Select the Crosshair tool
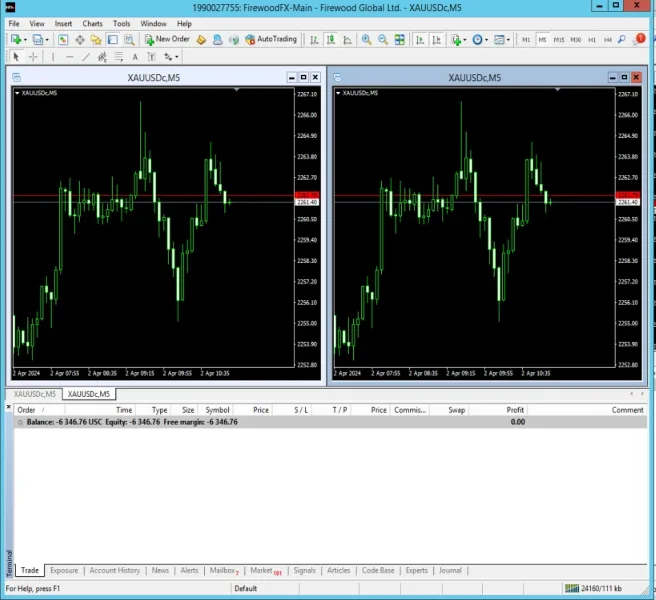Screen dimensions: 656x600 33,57
